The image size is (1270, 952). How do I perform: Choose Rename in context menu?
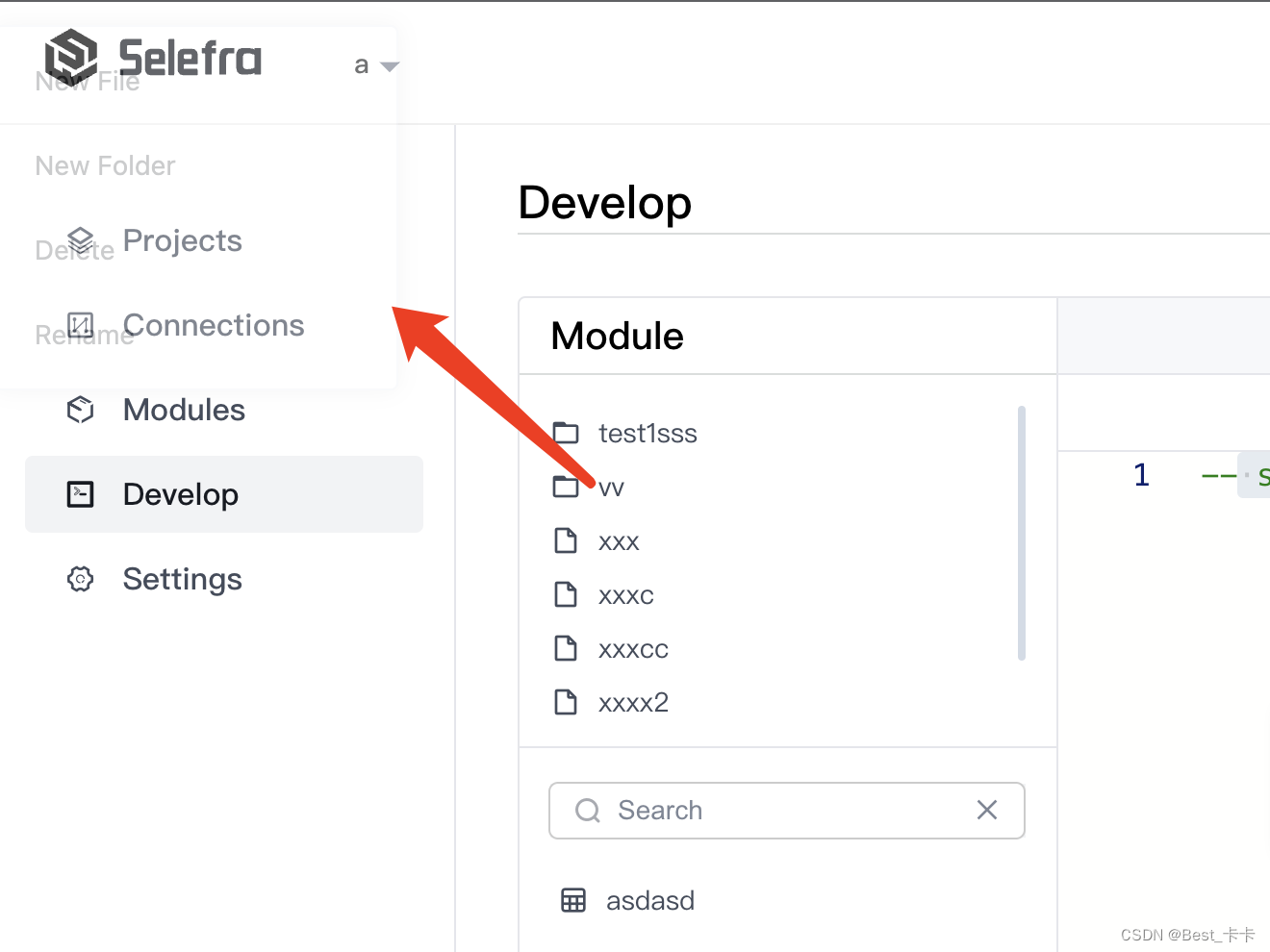click(84, 335)
